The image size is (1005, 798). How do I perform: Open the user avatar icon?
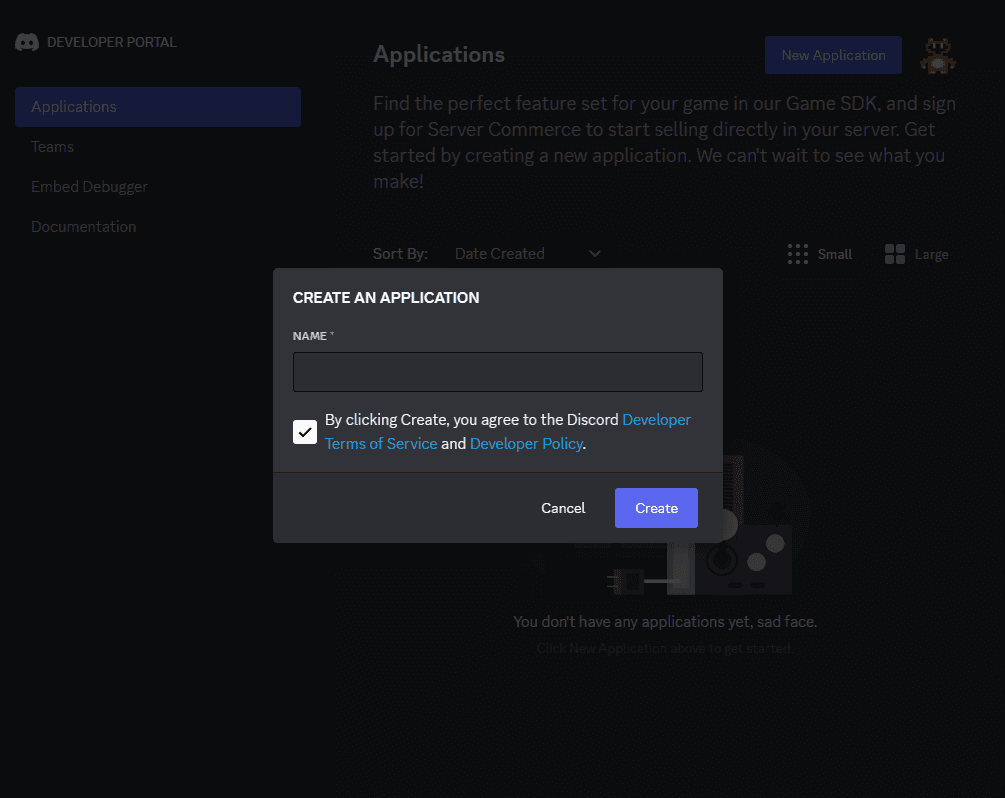938,56
